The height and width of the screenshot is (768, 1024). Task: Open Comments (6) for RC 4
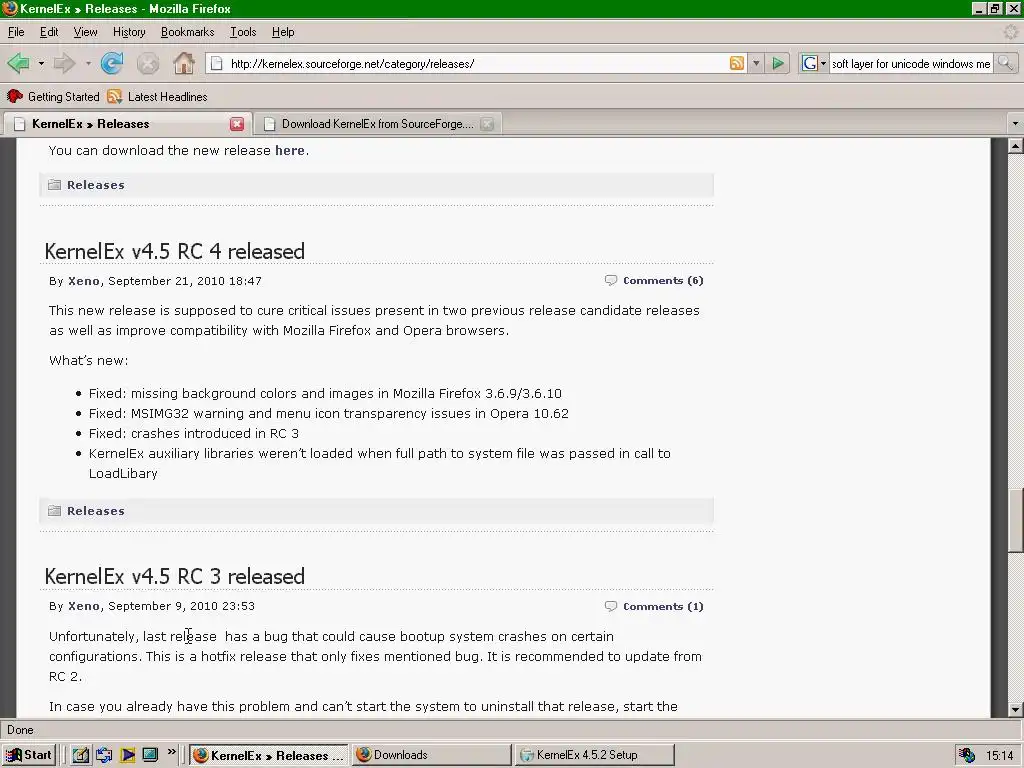point(663,280)
